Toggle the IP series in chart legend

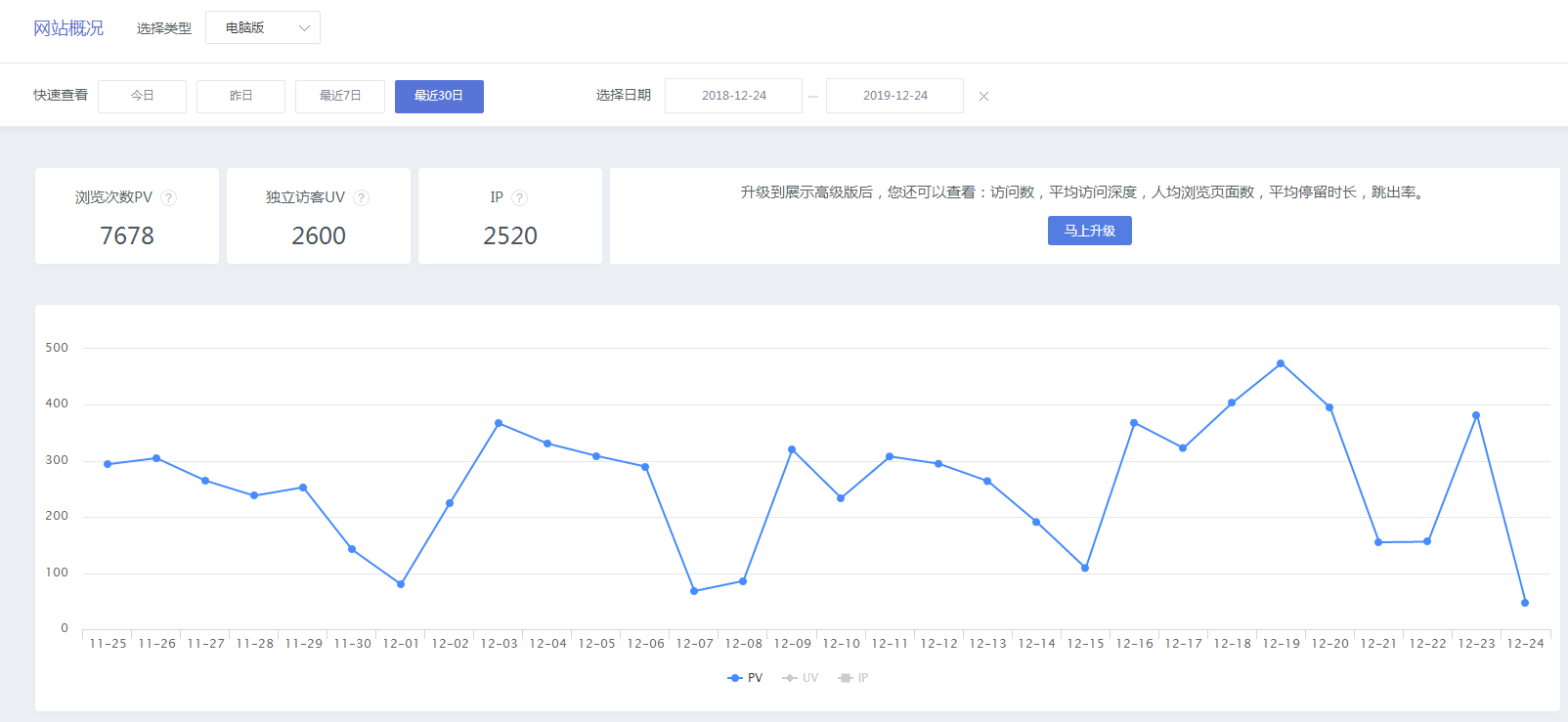pyautogui.click(x=853, y=678)
